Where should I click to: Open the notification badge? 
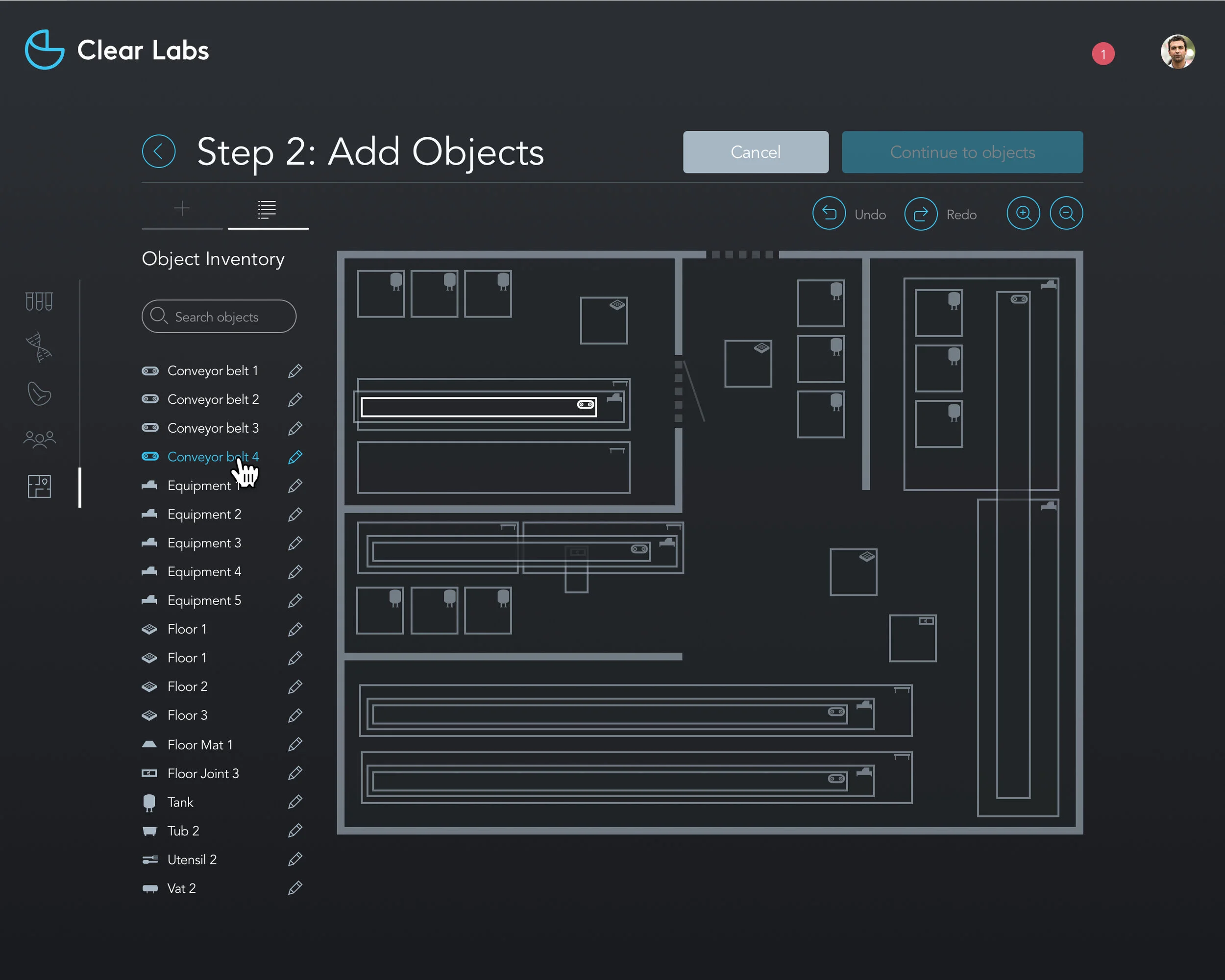point(1103,54)
